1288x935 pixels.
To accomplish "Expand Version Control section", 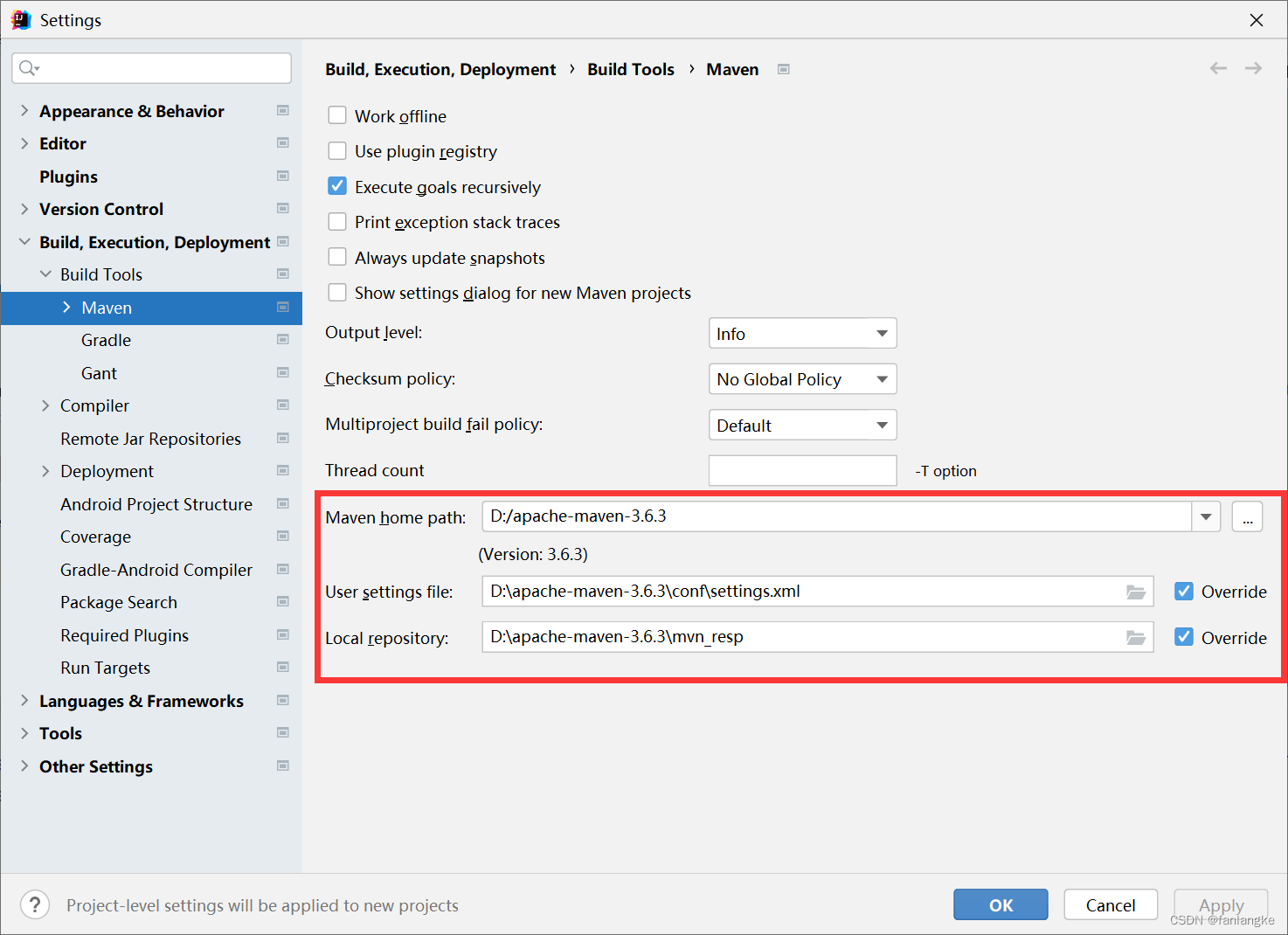I will (x=24, y=209).
